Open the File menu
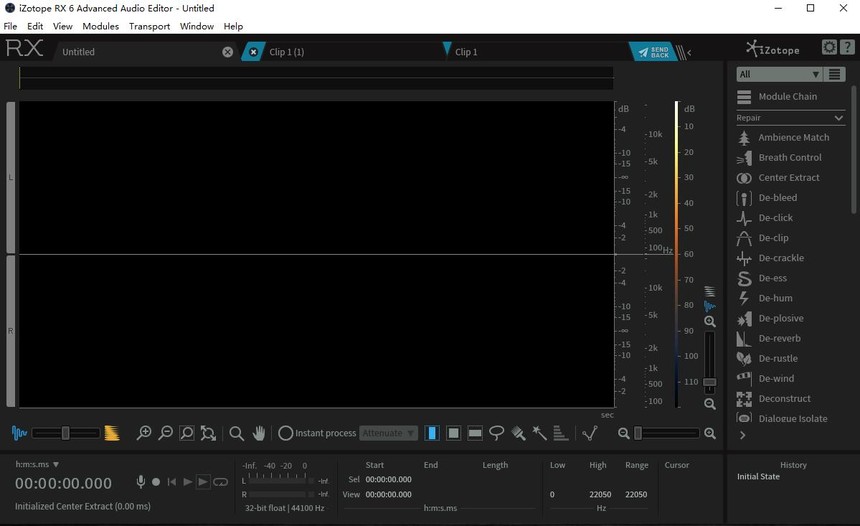The image size is (860, 526). click(x=10, y=26)
